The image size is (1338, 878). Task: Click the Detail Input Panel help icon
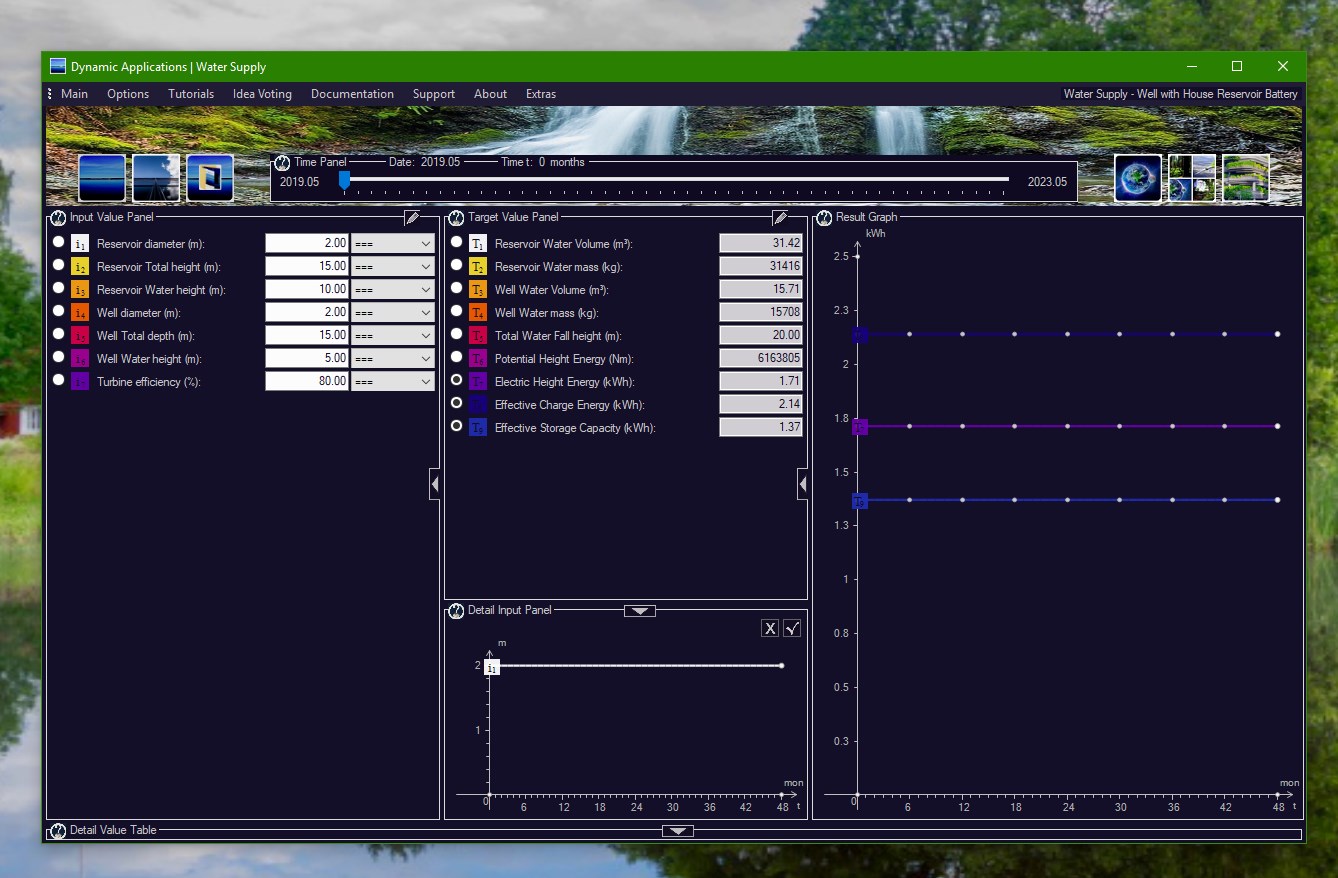click(x=456, y=610)
